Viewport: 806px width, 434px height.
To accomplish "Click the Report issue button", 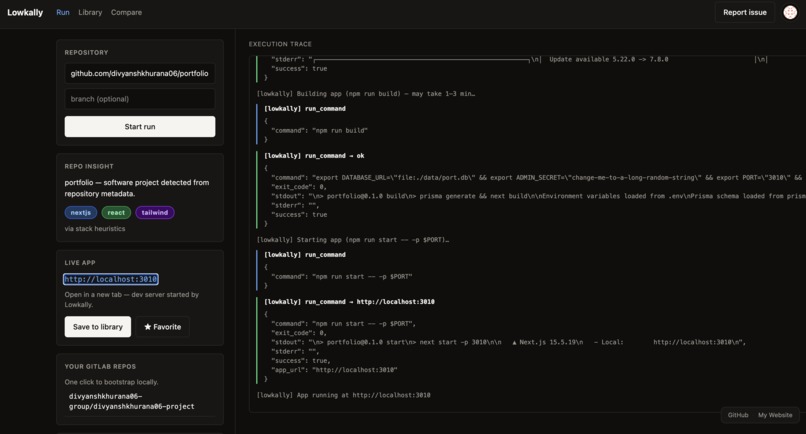I will (744, 12).
